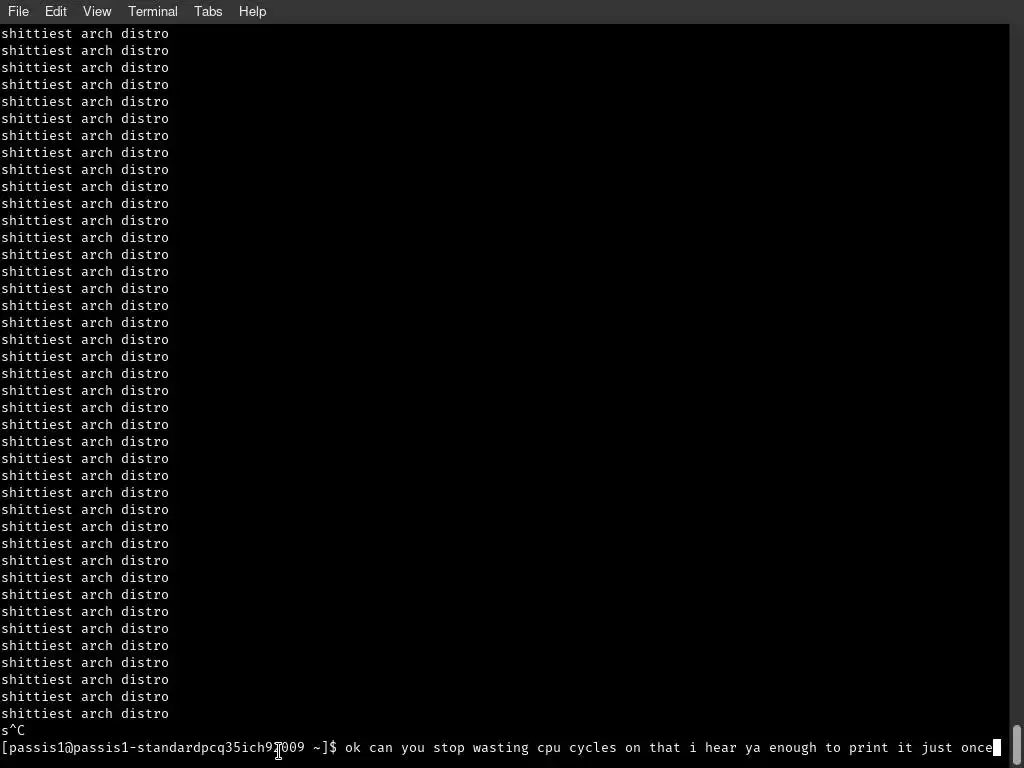Click the typed command text 'ok can you stop wasting'
The image size is (1024, 768).
tap(436, 747)
